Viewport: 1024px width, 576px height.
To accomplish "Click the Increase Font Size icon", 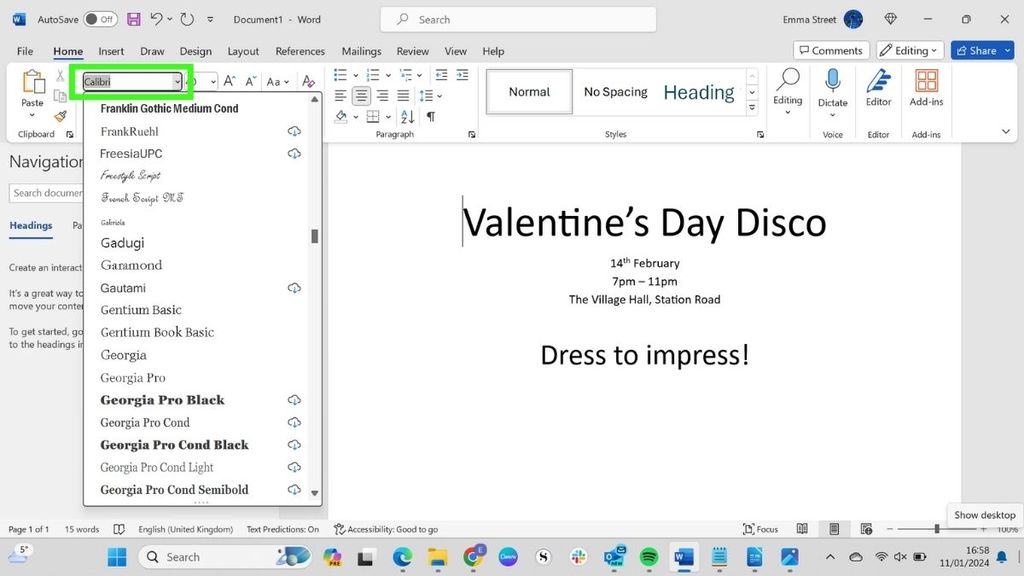I will [x=229, y=82].
